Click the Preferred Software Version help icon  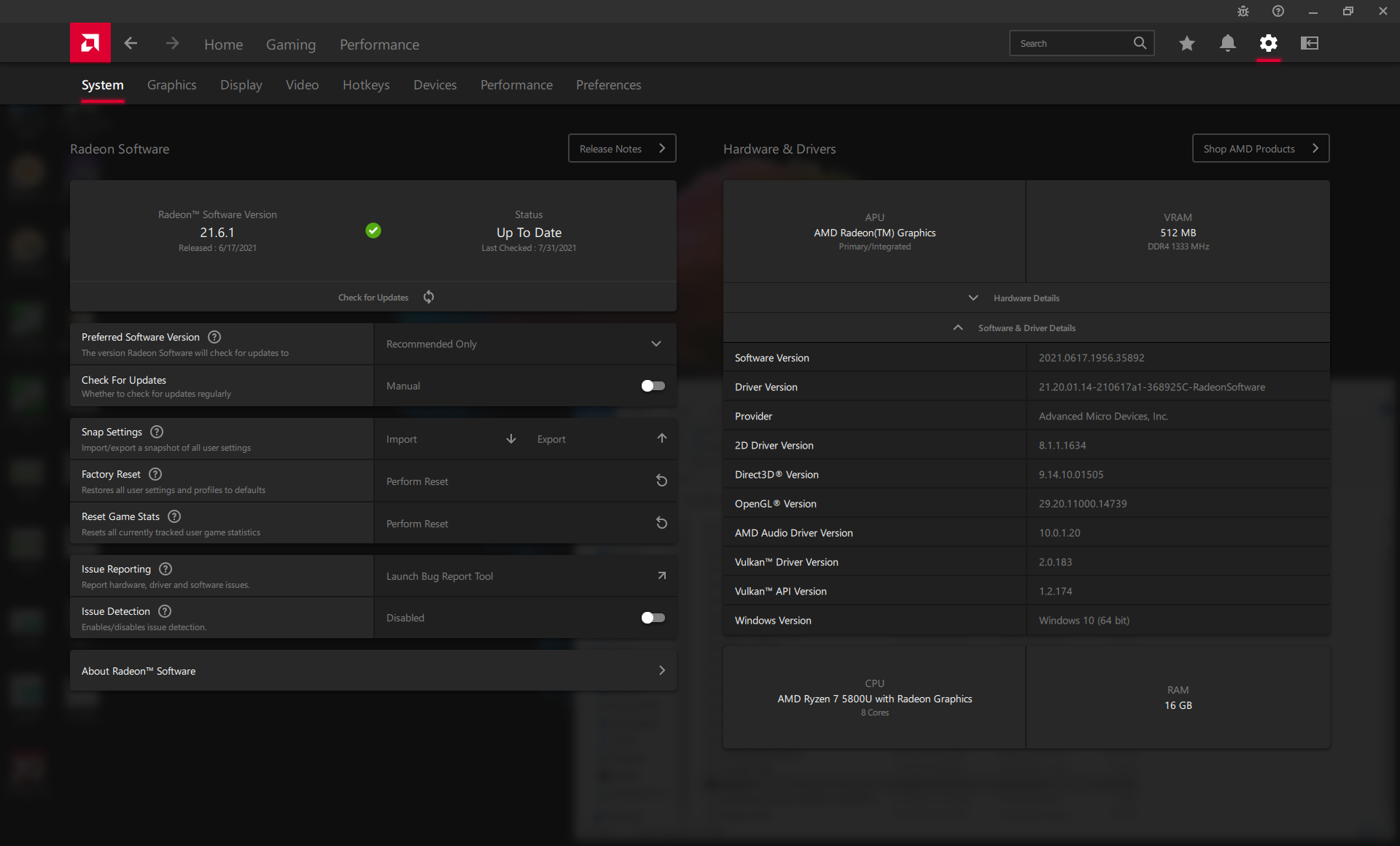pos(214,337)
